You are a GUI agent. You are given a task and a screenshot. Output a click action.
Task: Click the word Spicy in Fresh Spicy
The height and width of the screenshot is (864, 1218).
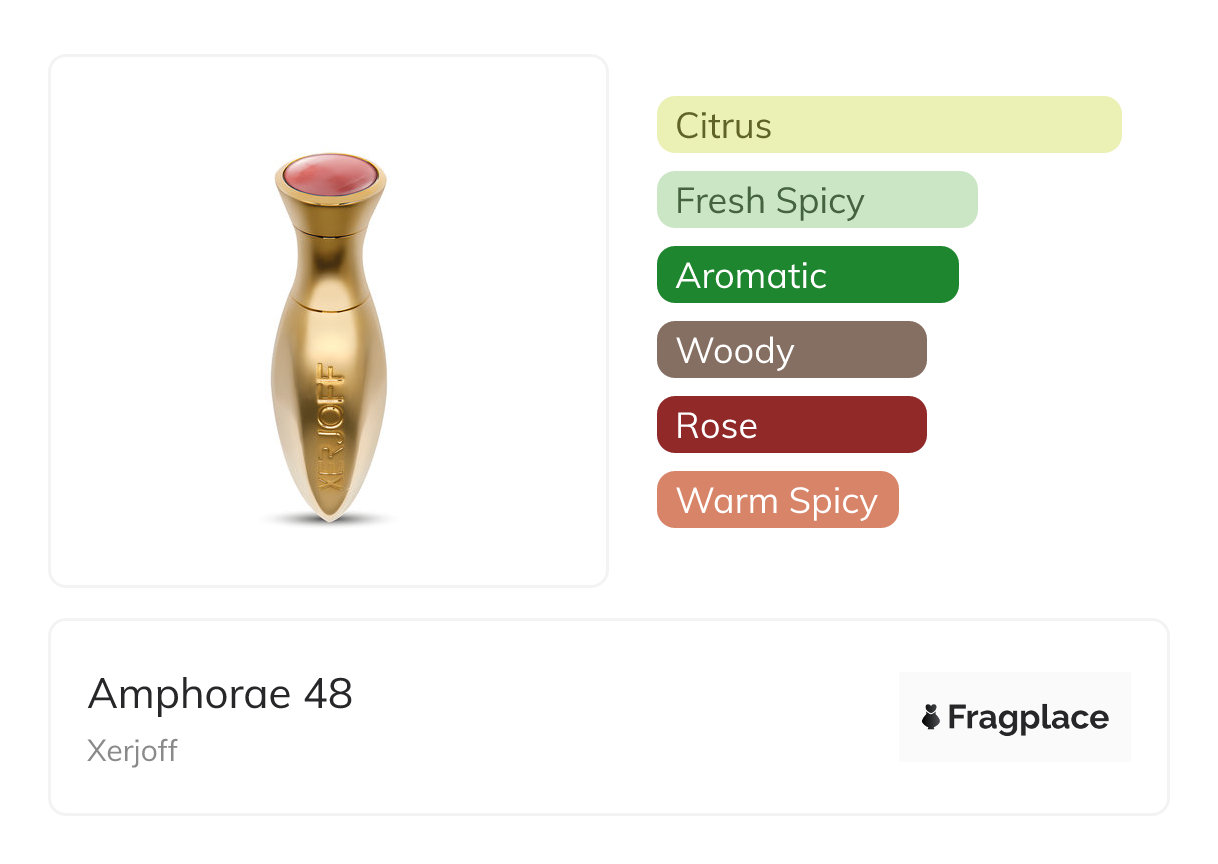point(819,201)
